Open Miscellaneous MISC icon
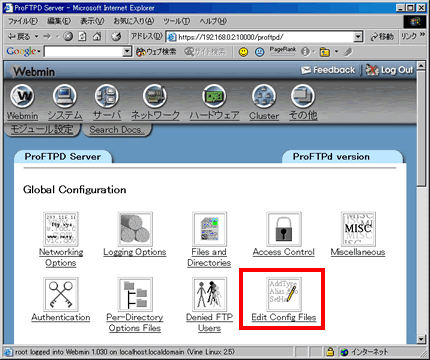Image resolution: width=430 pixels, height=360 pixels. point(358,229)
